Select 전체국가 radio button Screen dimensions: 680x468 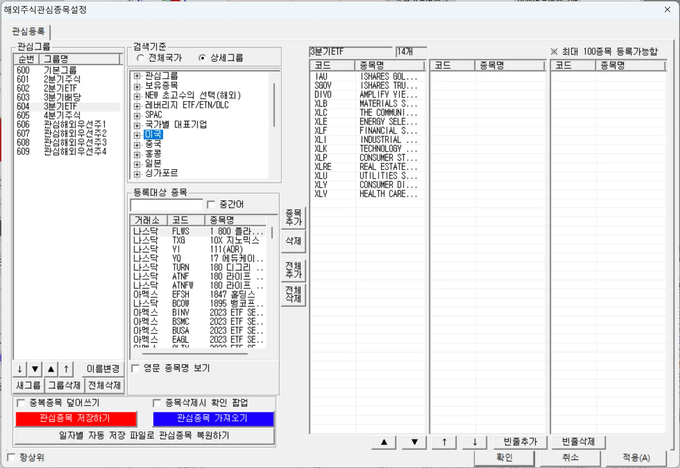click(x=140, y=58)
